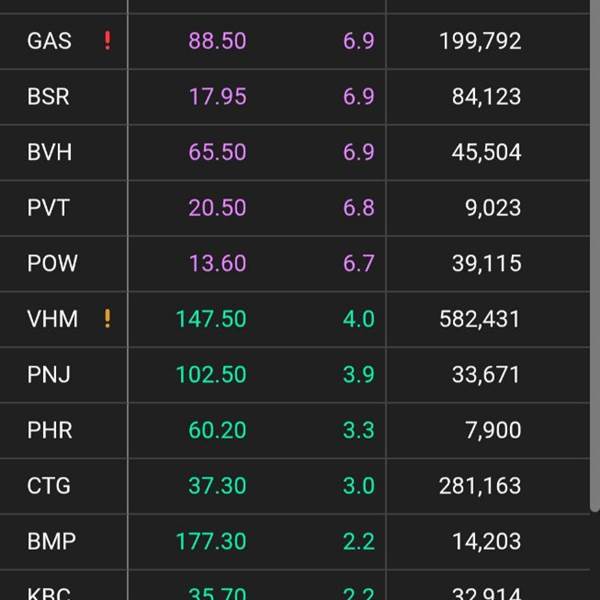Image resolution: width=600 pixels, height=600 pixels.
Task: Click the CTG volume 281,163
Action: pyautogui.click(x=480, y=486)
